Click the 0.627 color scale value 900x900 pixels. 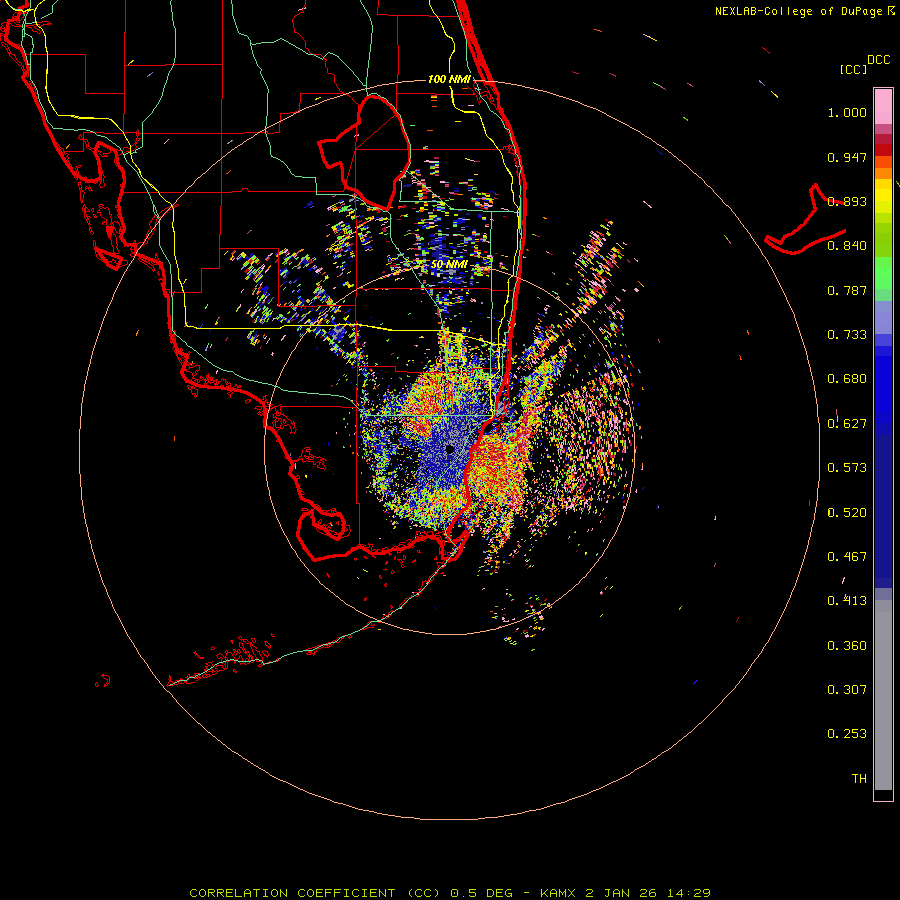tap(847, 424)
